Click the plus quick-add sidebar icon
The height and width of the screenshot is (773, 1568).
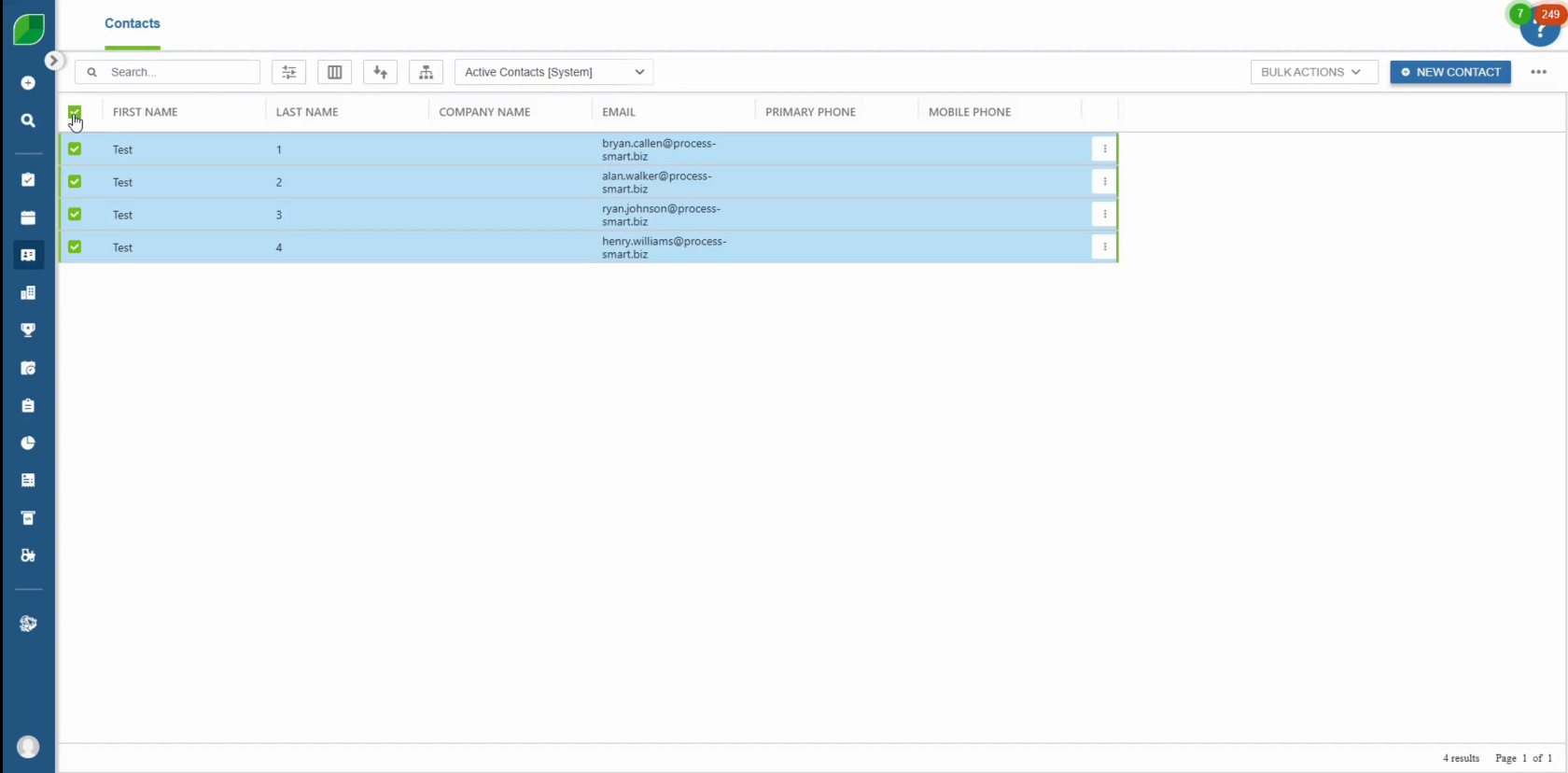(x=28, y=83)
